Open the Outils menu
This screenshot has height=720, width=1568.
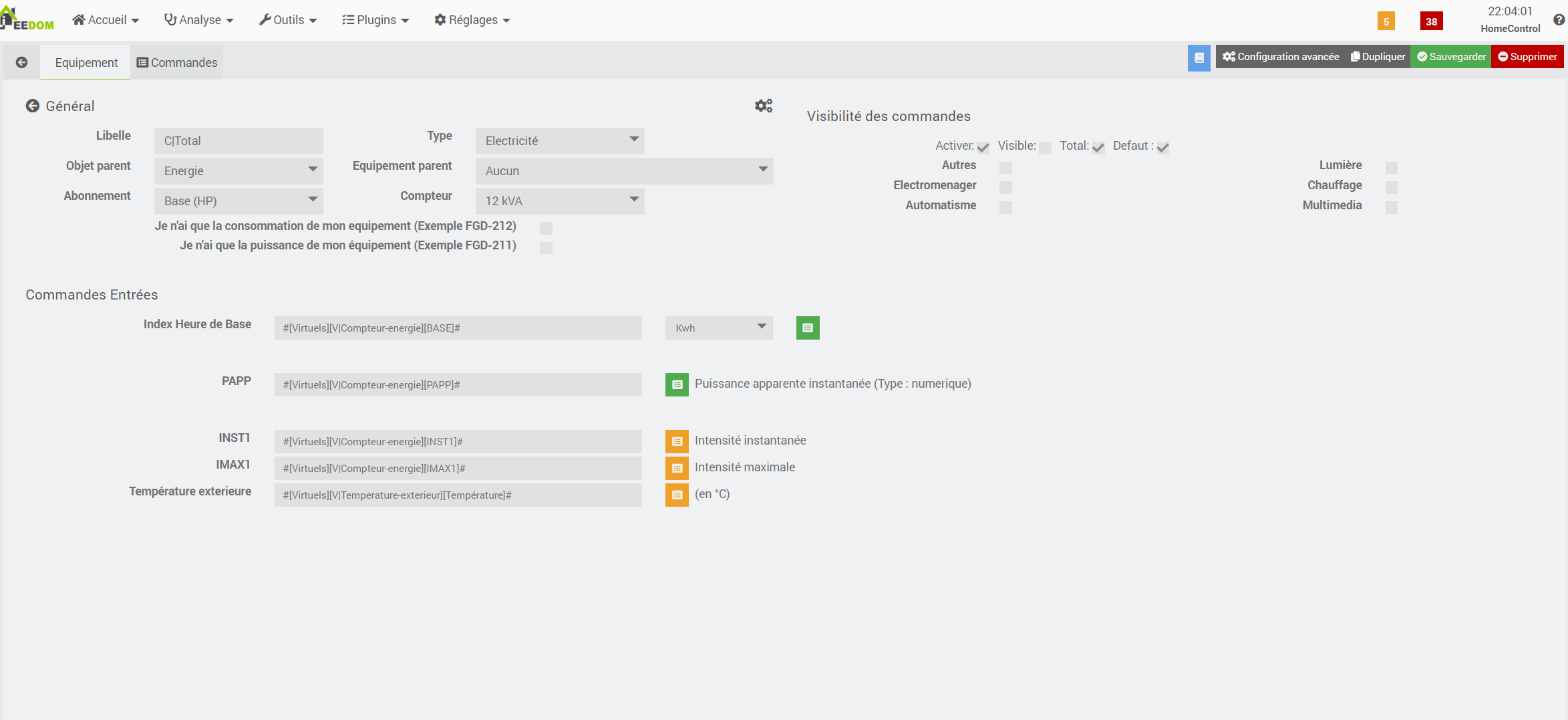click(x=288, y=20)
